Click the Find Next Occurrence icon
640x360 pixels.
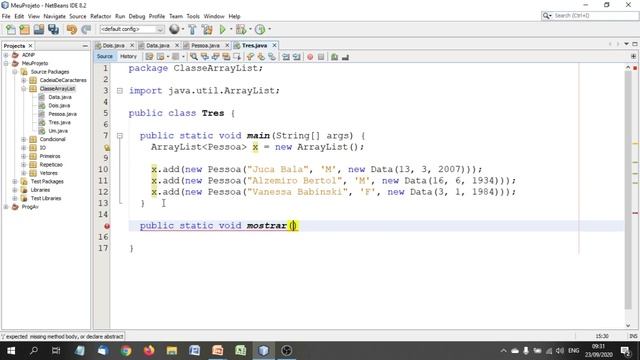(x=216, y=57)
